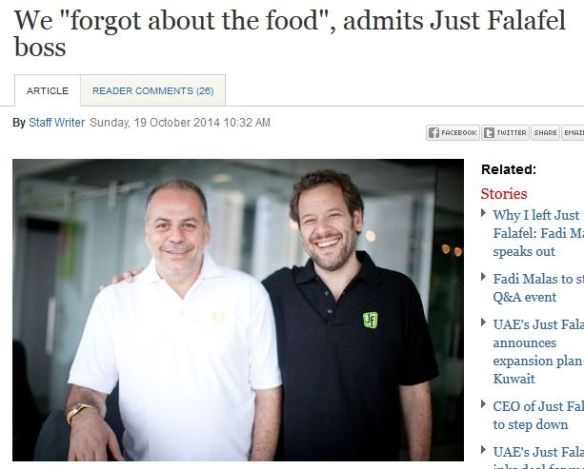The width and height of the screenshot is (584, 469).
Task: Click arrow bullet beside last related story
Action: click(x=484, y=450)
